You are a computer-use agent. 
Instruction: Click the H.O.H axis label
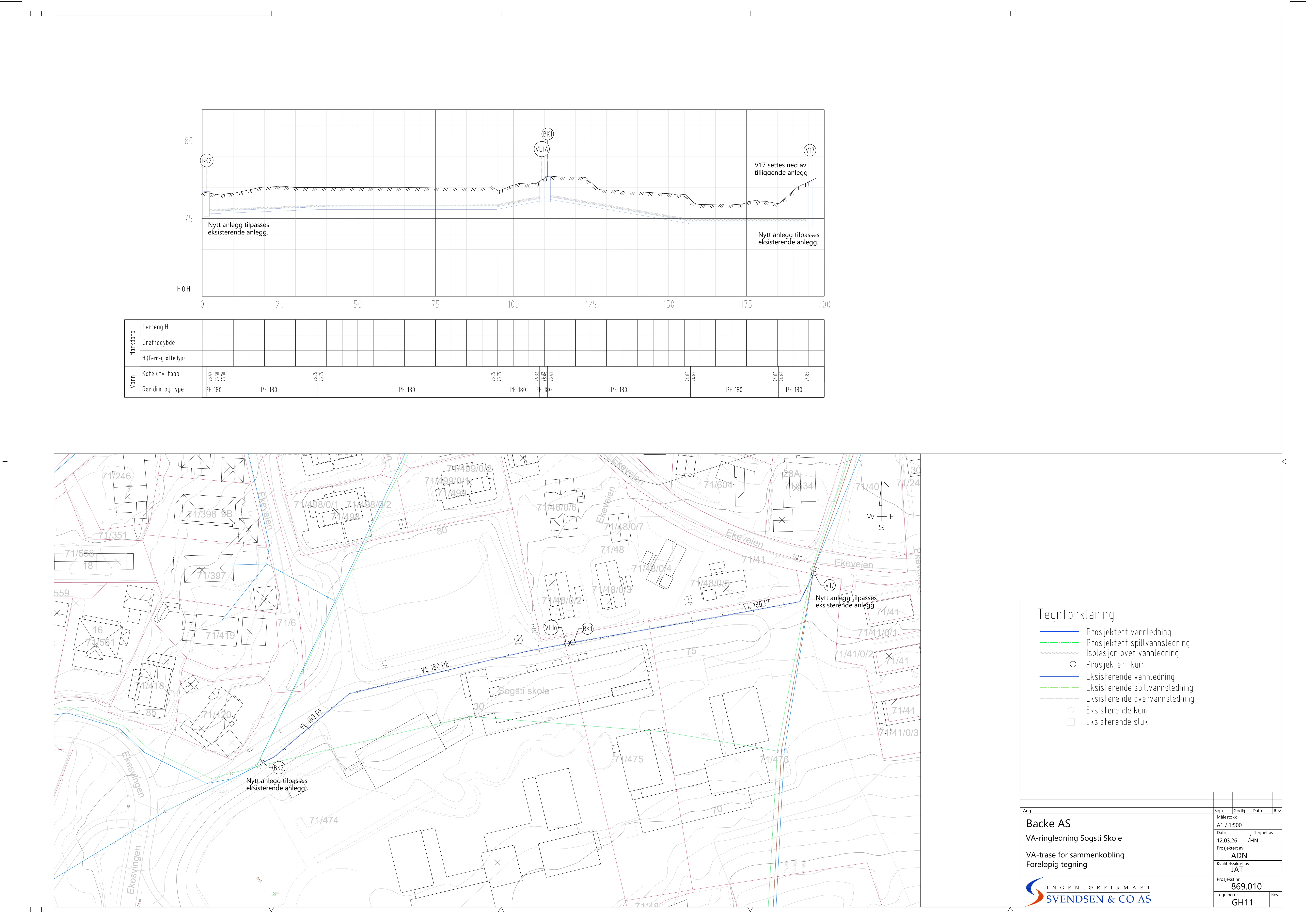(x=183, y=289)
